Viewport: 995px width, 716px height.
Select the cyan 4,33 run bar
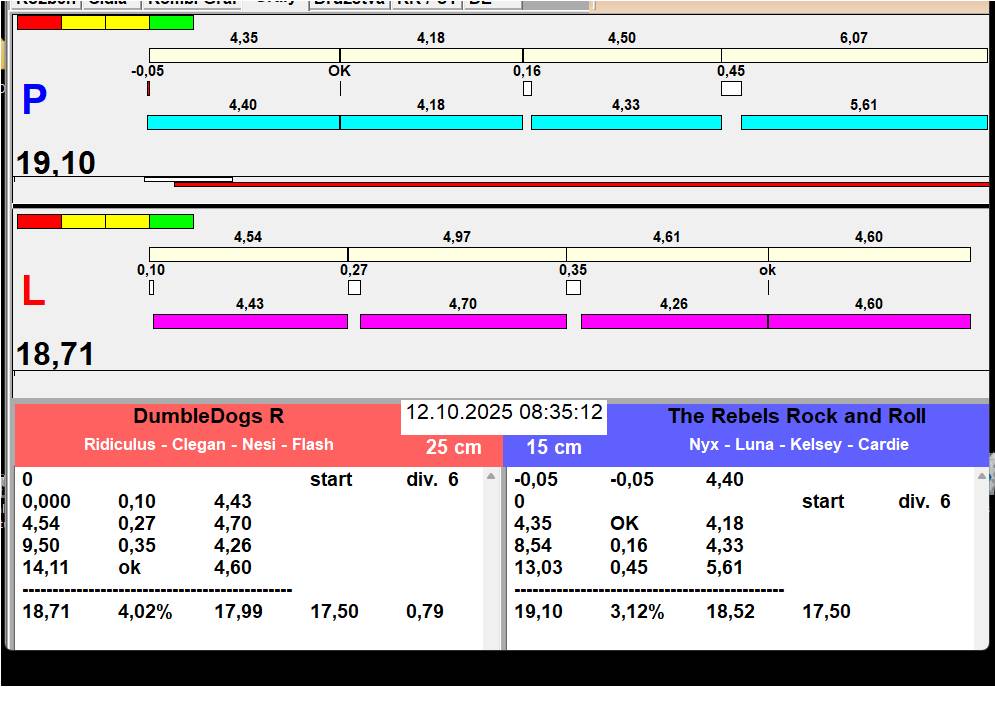pyautogui.click(x=626, y=123)
